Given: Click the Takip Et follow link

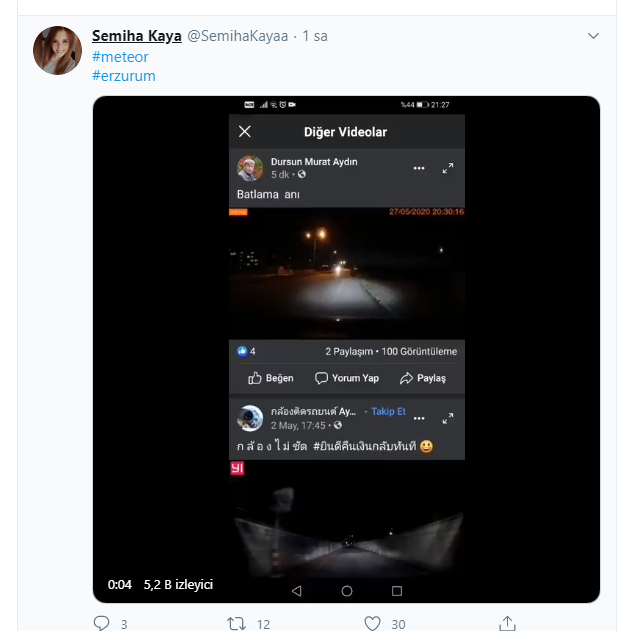Looking at the screenshot, I should point(388,411).
